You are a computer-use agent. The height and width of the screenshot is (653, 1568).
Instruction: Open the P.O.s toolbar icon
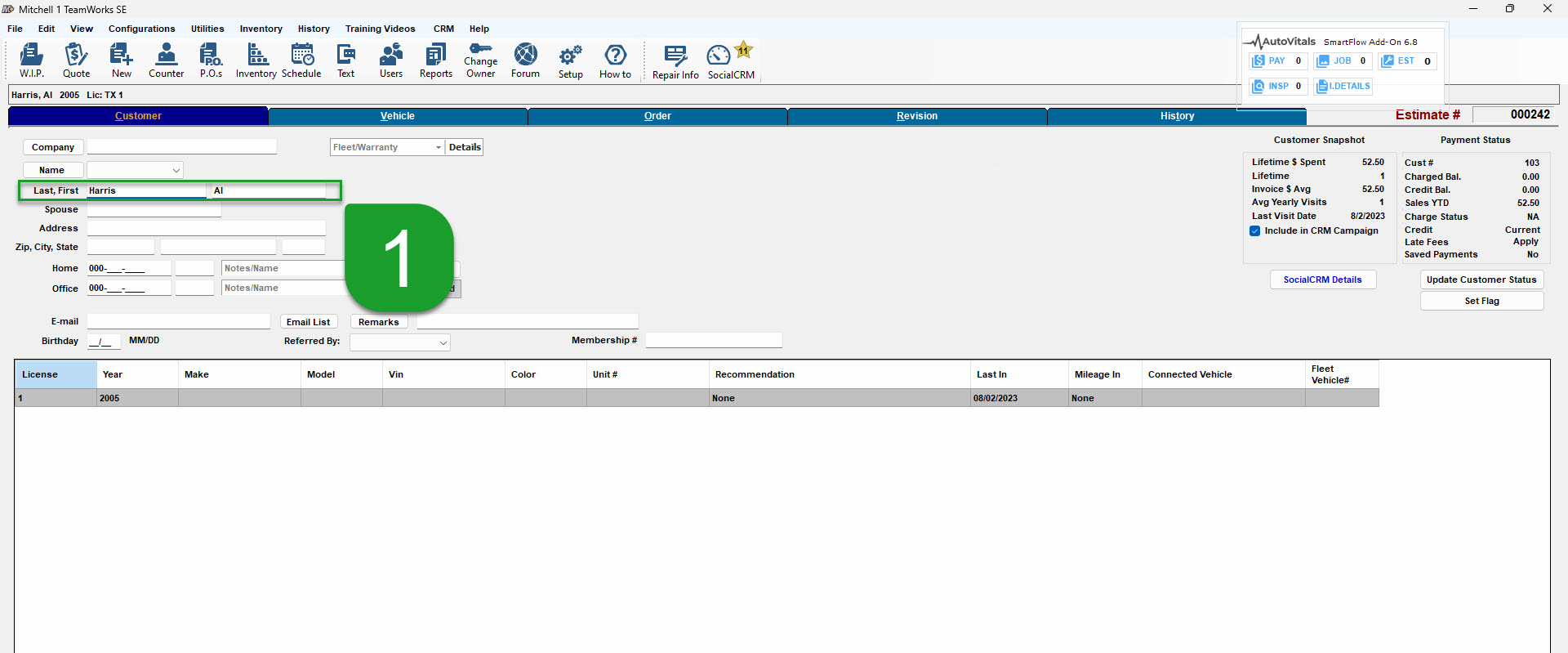pyautogui.click(x=211, y=60)
